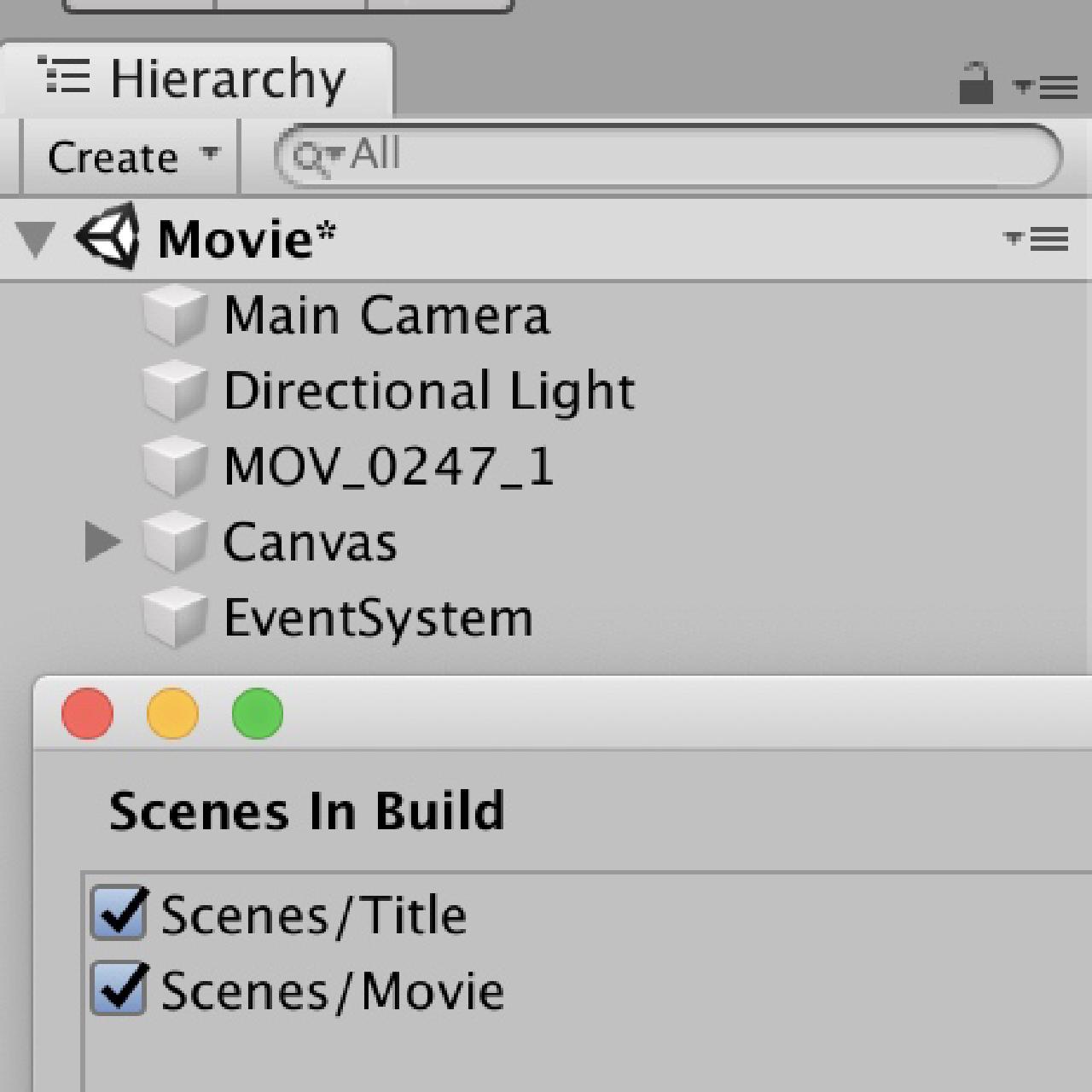The height and width of the screenshot is (1092, 1092).
Task: Select the Main Camera object
Action: [x=386, y=316]
